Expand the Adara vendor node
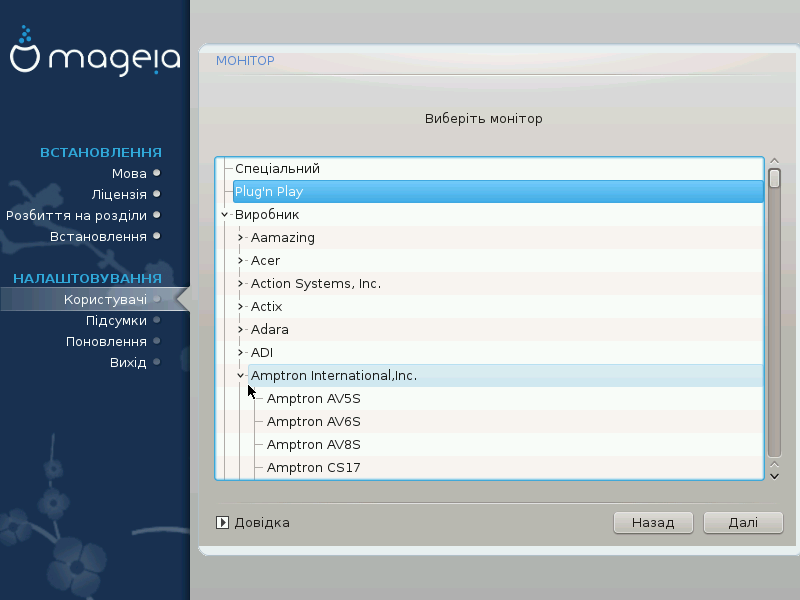This screenshot has width=800, height=600. (240, 330)
